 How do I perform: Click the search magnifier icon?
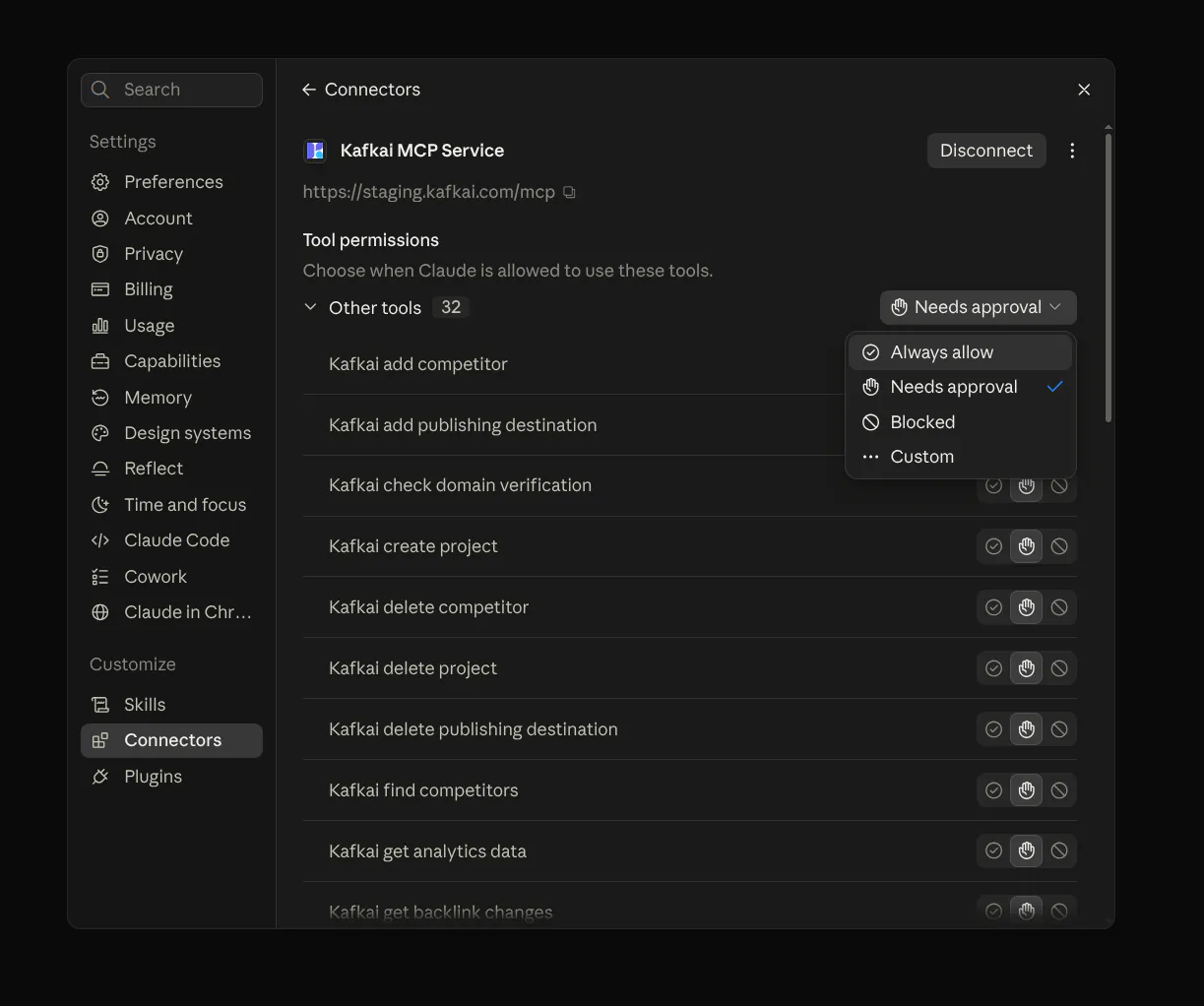tap(100, 90)
